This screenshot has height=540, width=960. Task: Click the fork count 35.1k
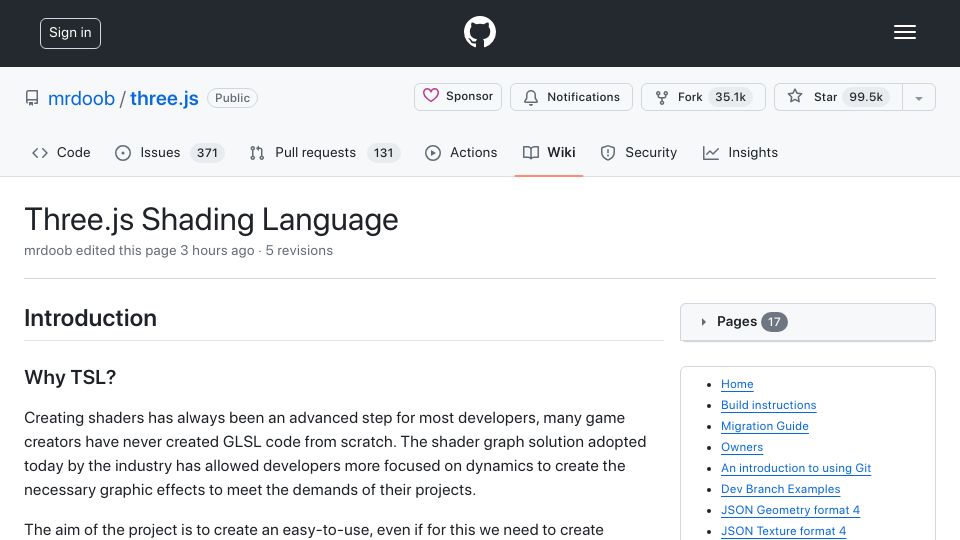point(730,97)
